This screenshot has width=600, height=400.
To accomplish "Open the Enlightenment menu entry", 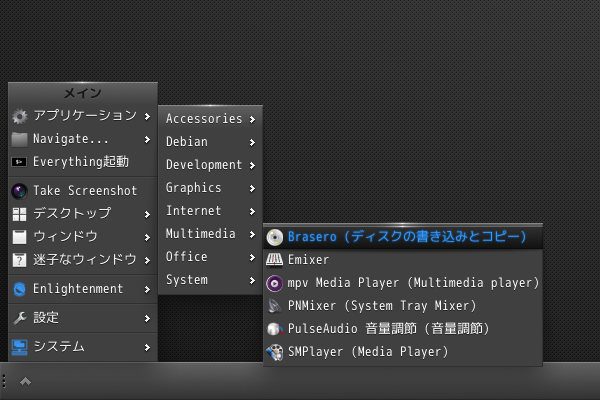I will tap(83, 289).
